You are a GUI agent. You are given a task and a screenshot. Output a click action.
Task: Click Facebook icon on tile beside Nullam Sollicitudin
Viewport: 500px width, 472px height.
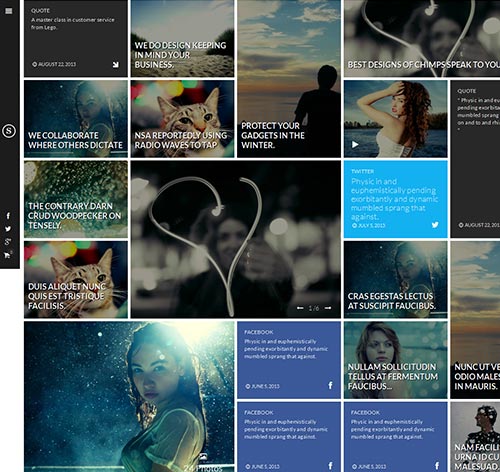tap(330, 386)
